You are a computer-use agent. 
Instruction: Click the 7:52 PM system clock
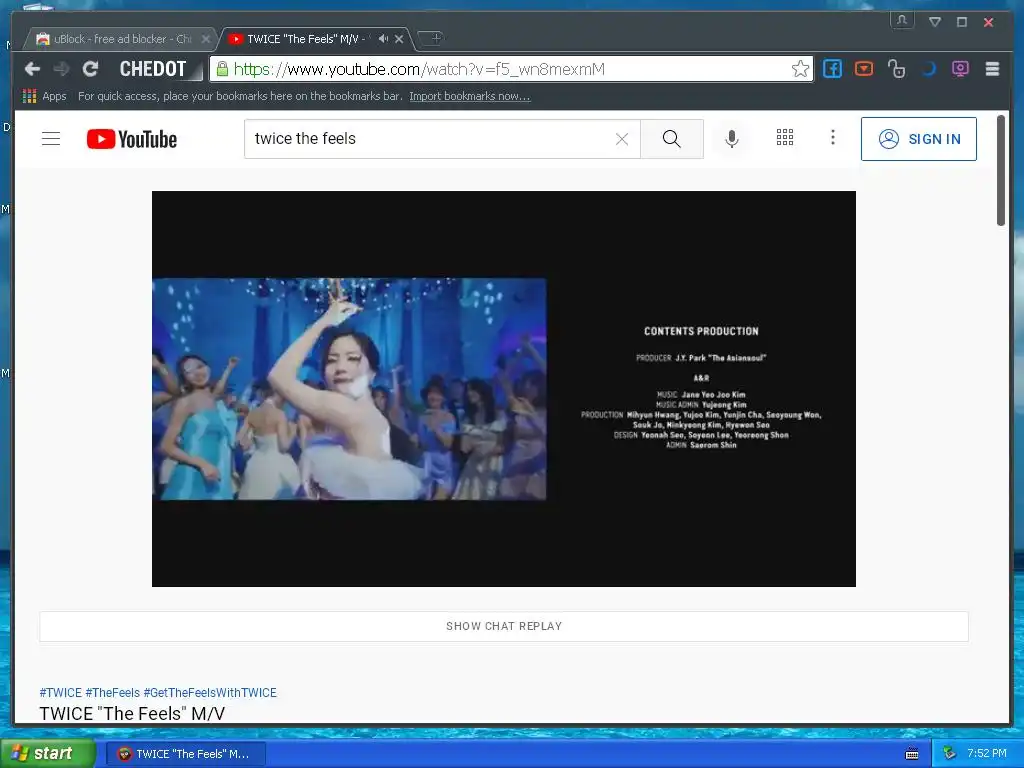point(987,754)
